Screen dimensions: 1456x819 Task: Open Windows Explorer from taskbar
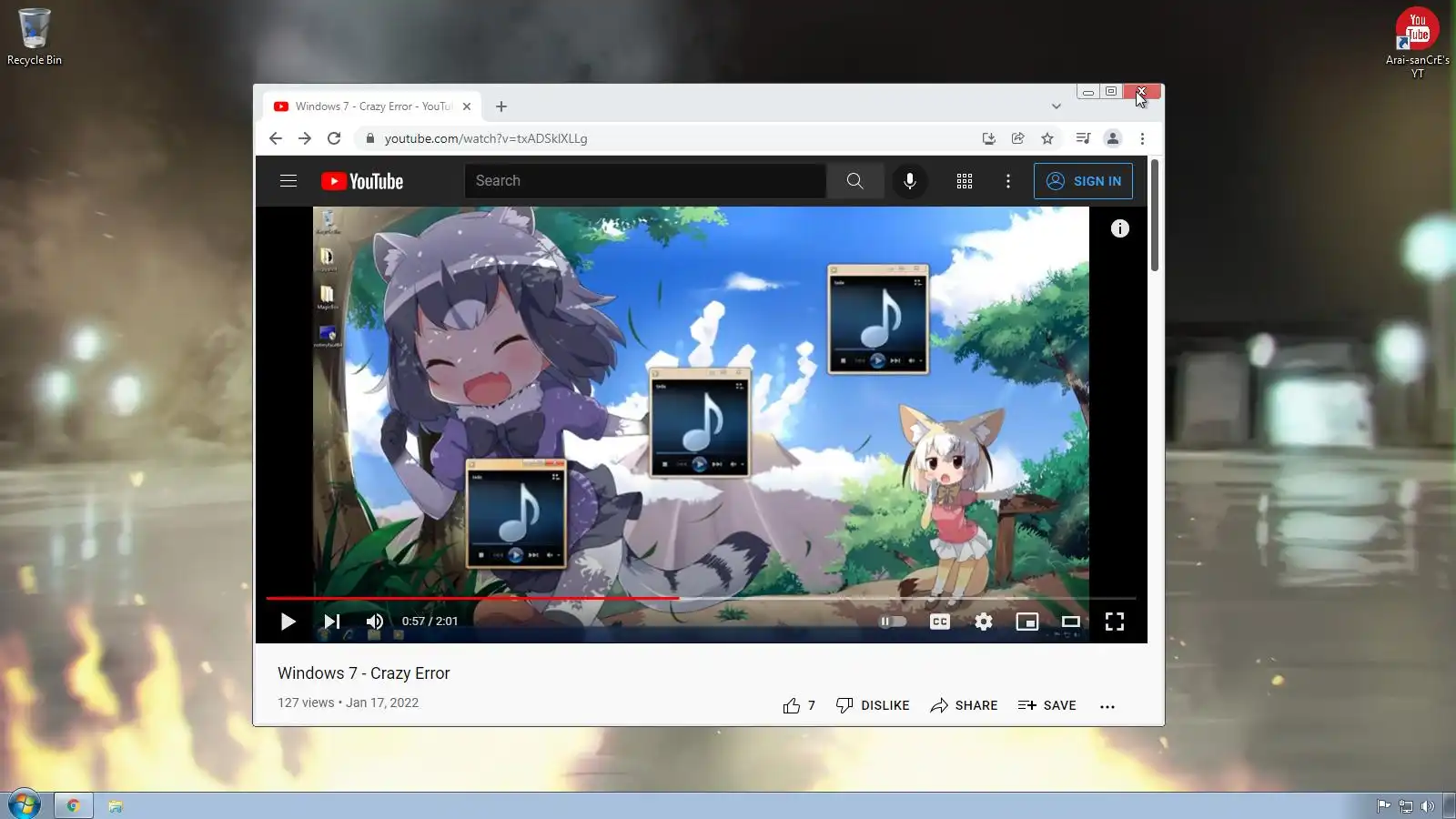pos(116,805)
